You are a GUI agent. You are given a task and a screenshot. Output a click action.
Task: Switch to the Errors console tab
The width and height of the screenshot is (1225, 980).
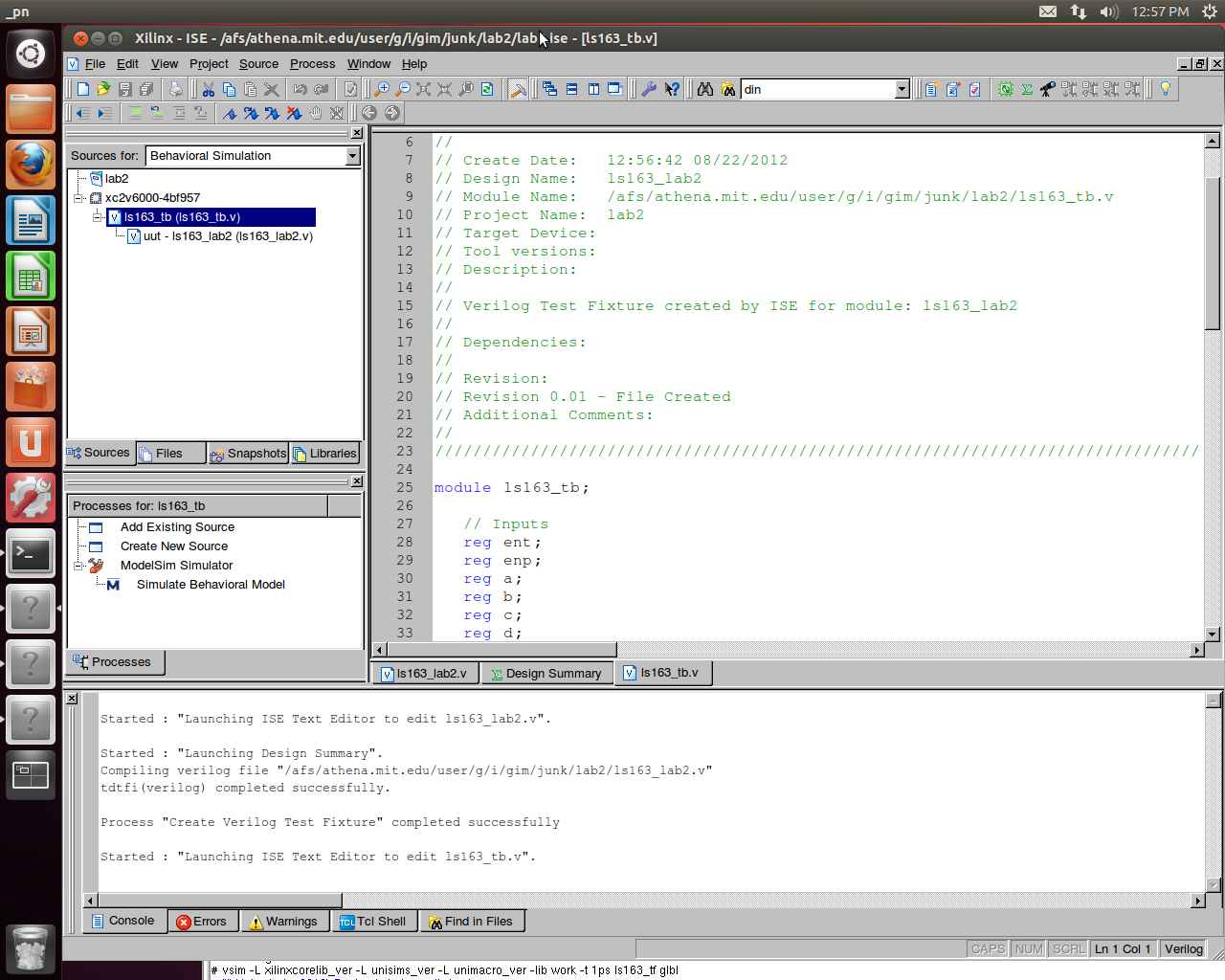pos(202,922)
